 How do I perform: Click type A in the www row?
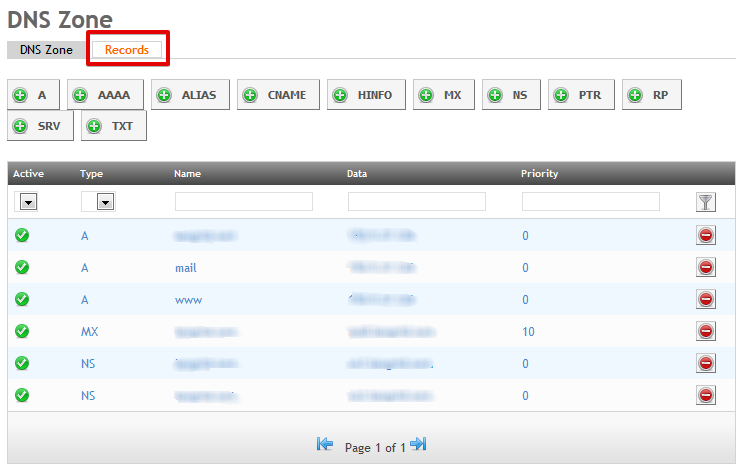coord(85,300)
